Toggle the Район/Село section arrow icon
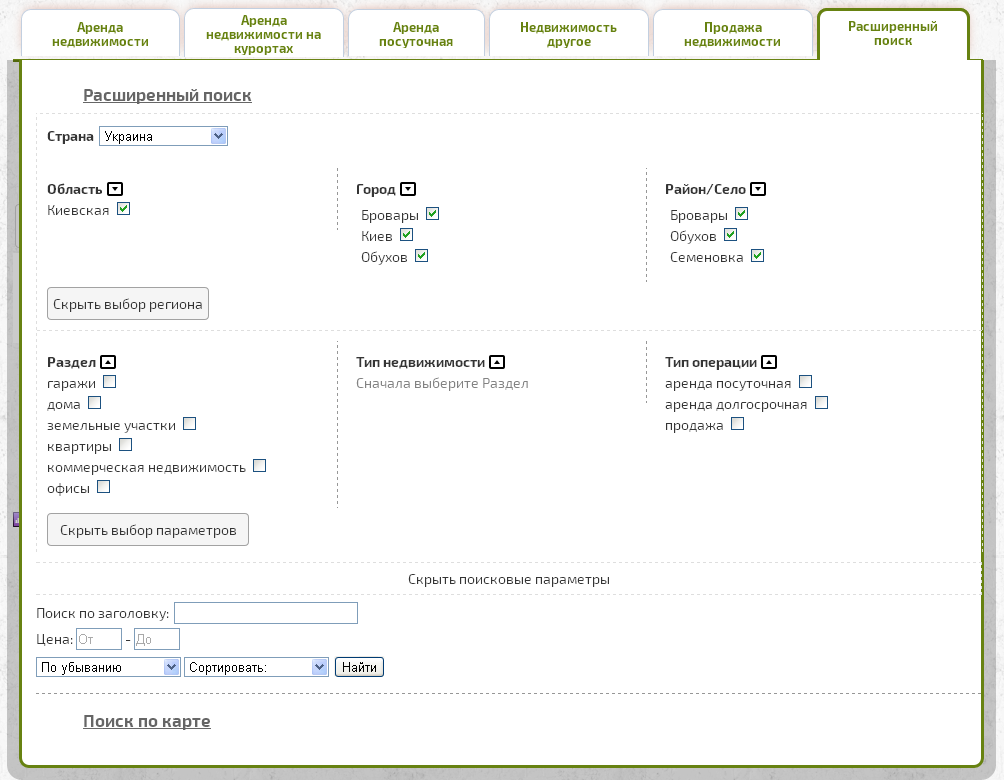Screen dimensions: 1004x780 (758, 189)
